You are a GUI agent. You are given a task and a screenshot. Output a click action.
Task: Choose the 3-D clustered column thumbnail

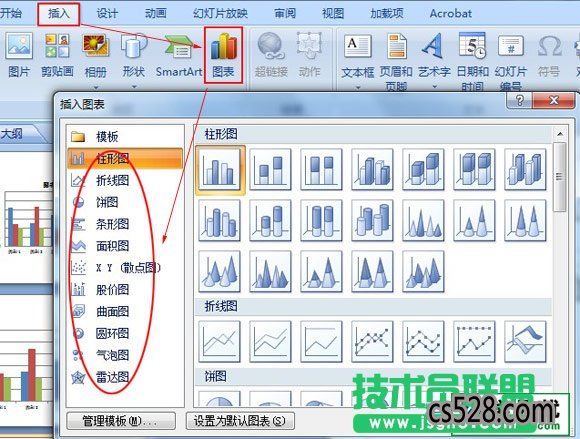tap(372, 170)
